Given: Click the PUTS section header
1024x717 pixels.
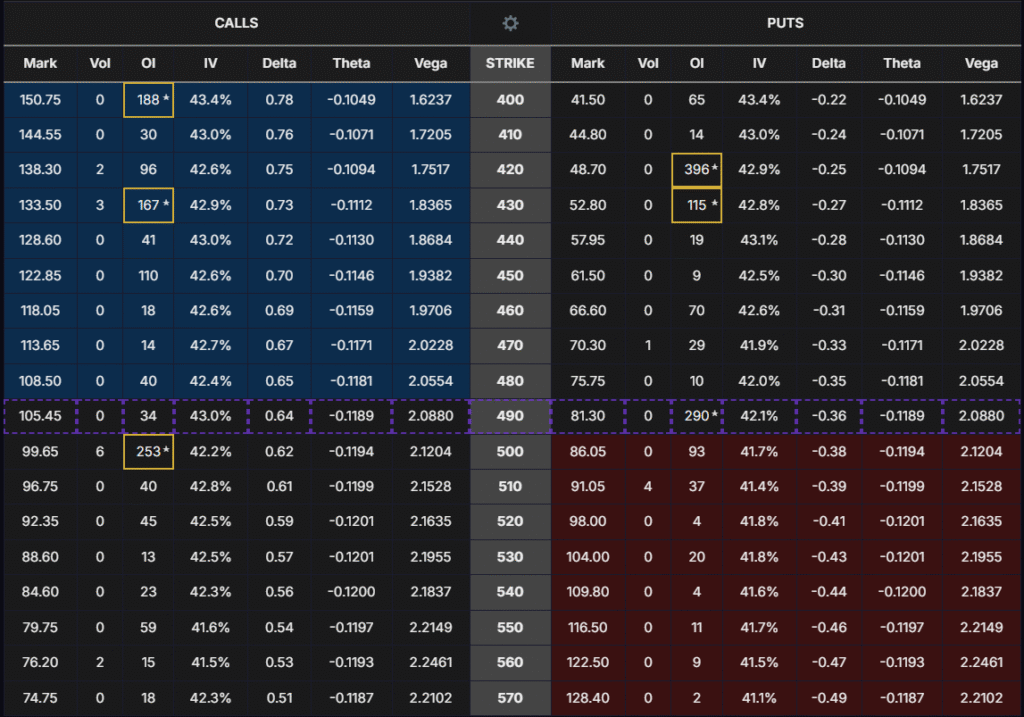Looking at the screenshot, I should pos(785,23).
